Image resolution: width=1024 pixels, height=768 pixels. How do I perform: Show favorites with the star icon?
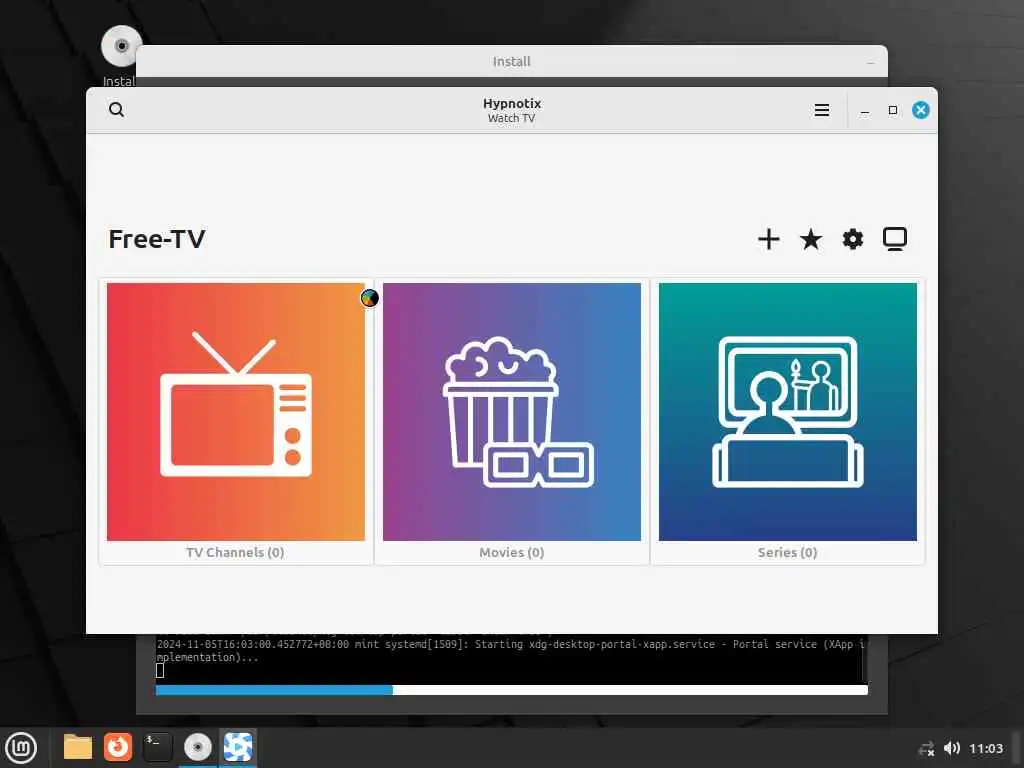coord(810,239)
